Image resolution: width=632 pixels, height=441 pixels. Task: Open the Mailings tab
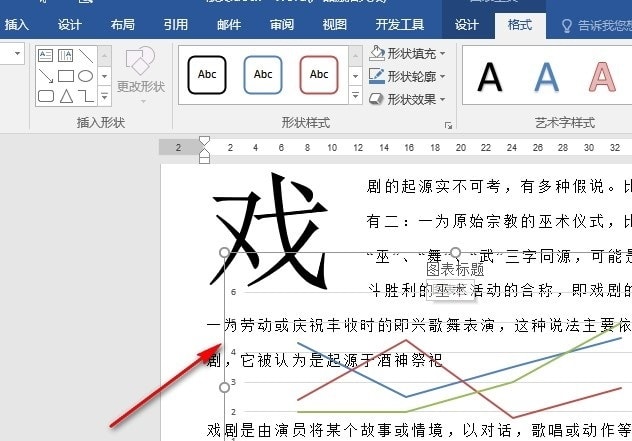point(229,25)
